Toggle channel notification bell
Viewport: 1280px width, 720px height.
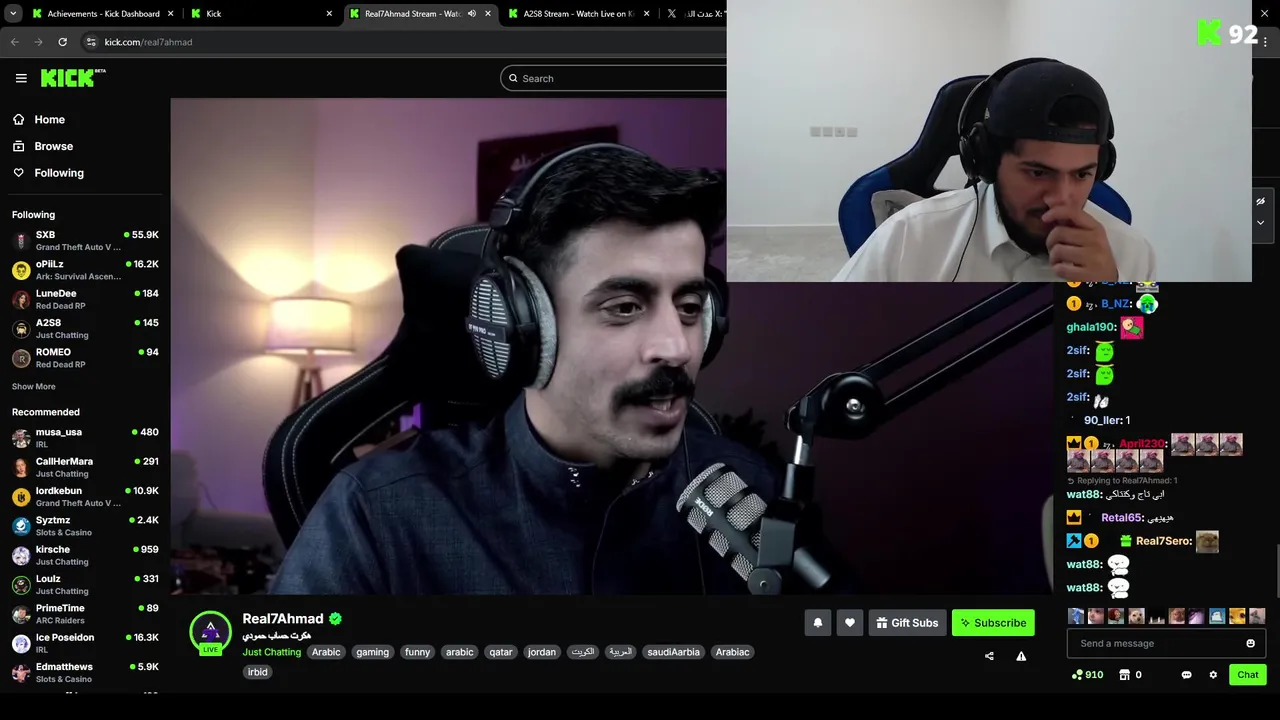click(x=817, y=623)
